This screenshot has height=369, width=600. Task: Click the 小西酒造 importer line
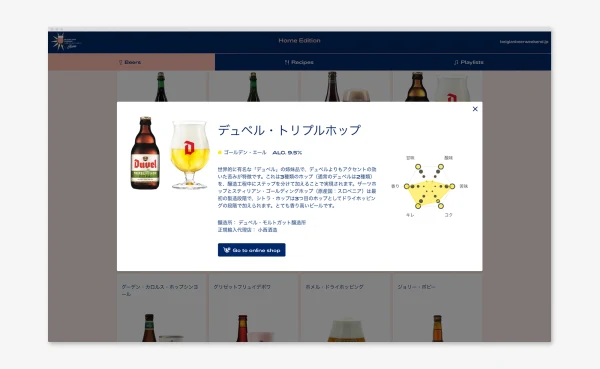point(247,230)
